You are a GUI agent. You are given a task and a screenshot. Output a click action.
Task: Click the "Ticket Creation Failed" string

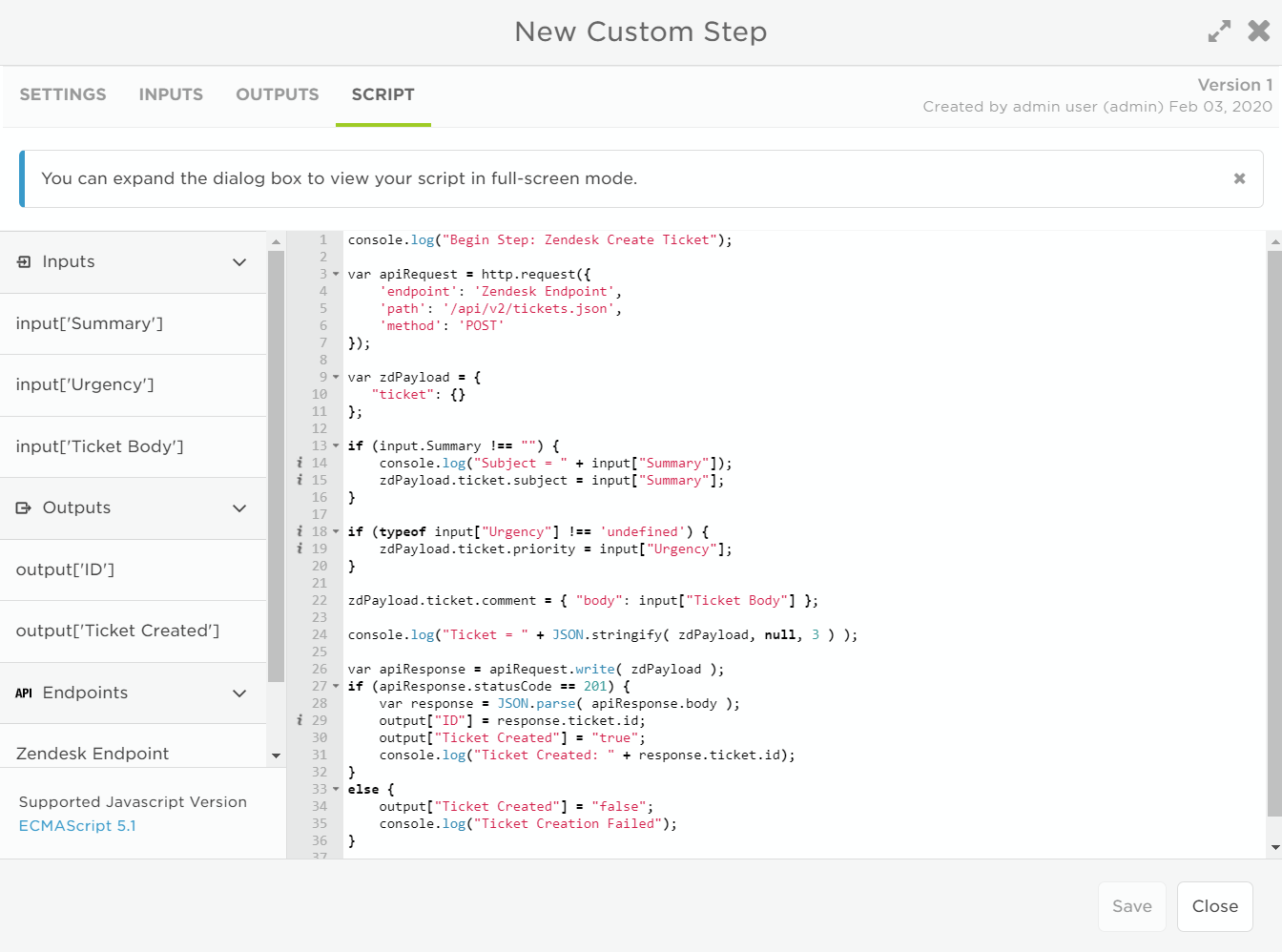point(568,824)
